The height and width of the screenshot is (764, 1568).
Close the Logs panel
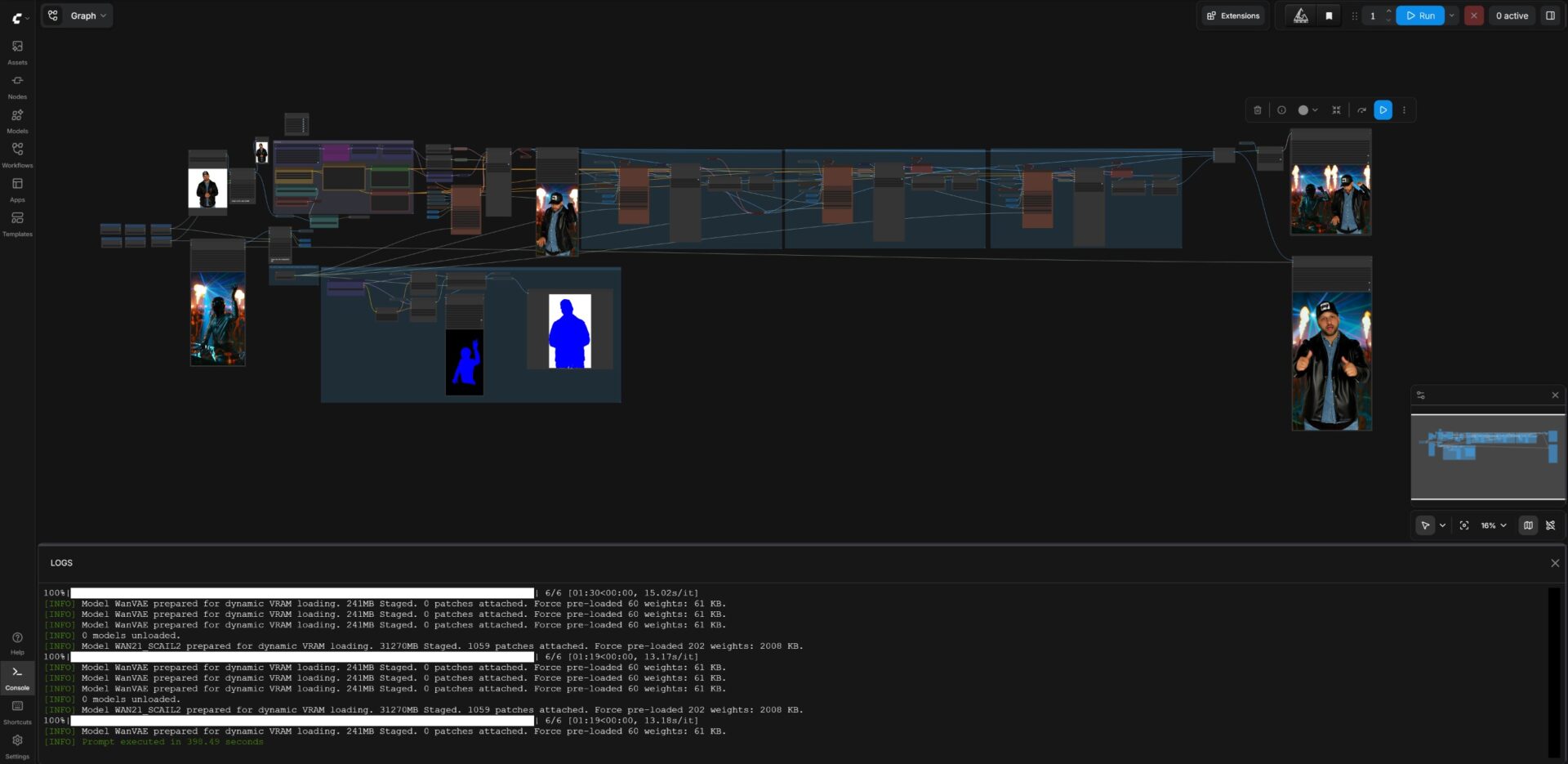click(x=1555, y=563)
